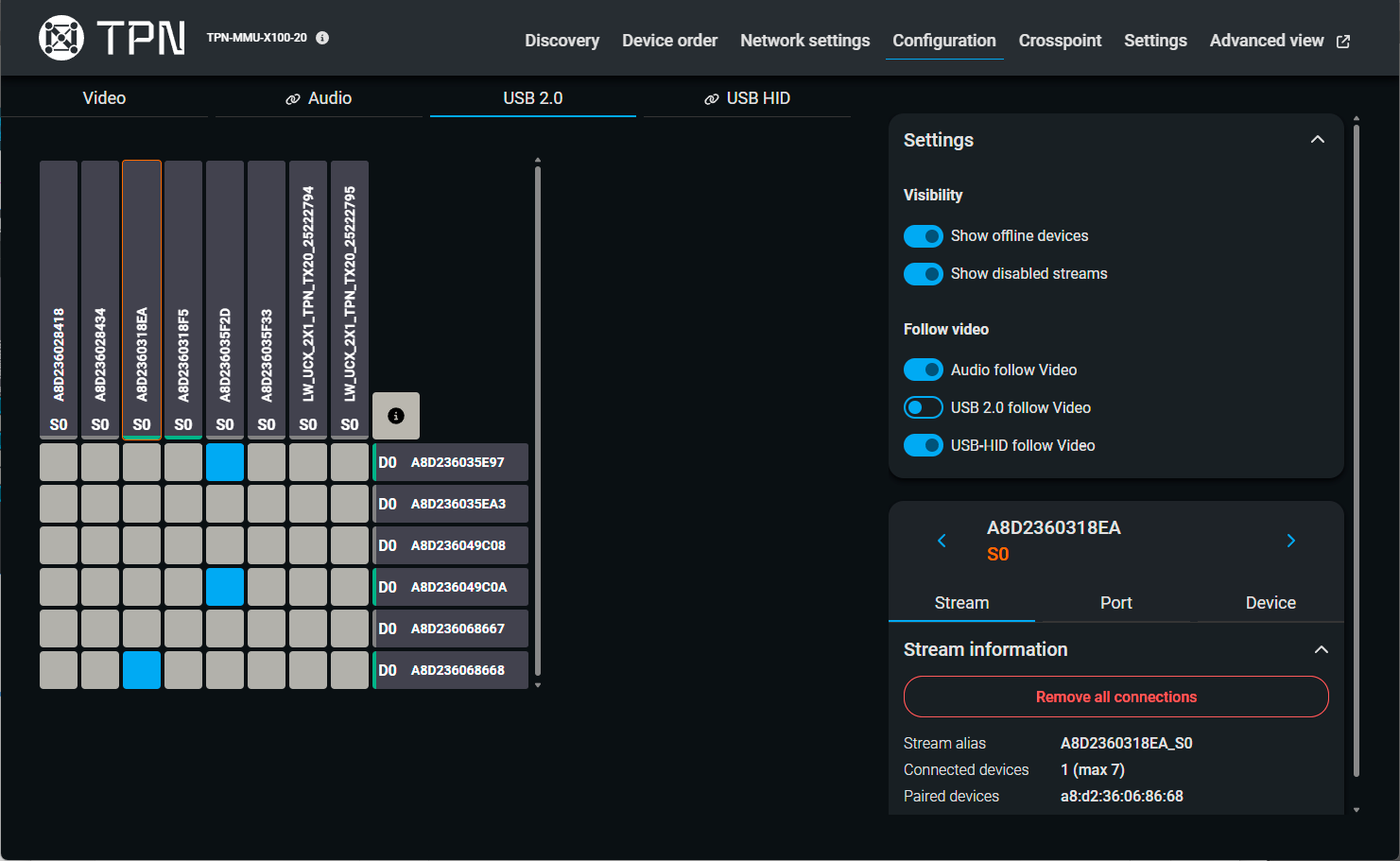Viewport: 1400px width, 861px height.
Task: Select the Stream tab
Action: (961, 603)
